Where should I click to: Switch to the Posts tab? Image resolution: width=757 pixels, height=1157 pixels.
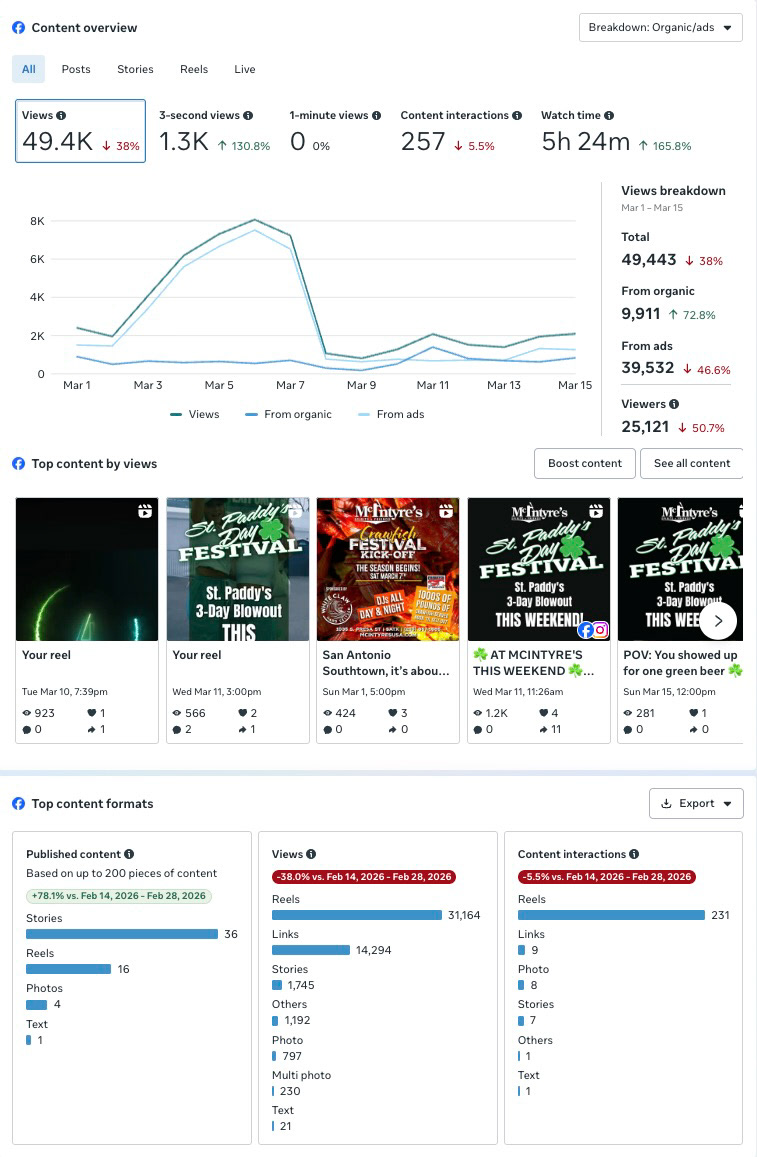pyautogui.click(x=76, y=69)
